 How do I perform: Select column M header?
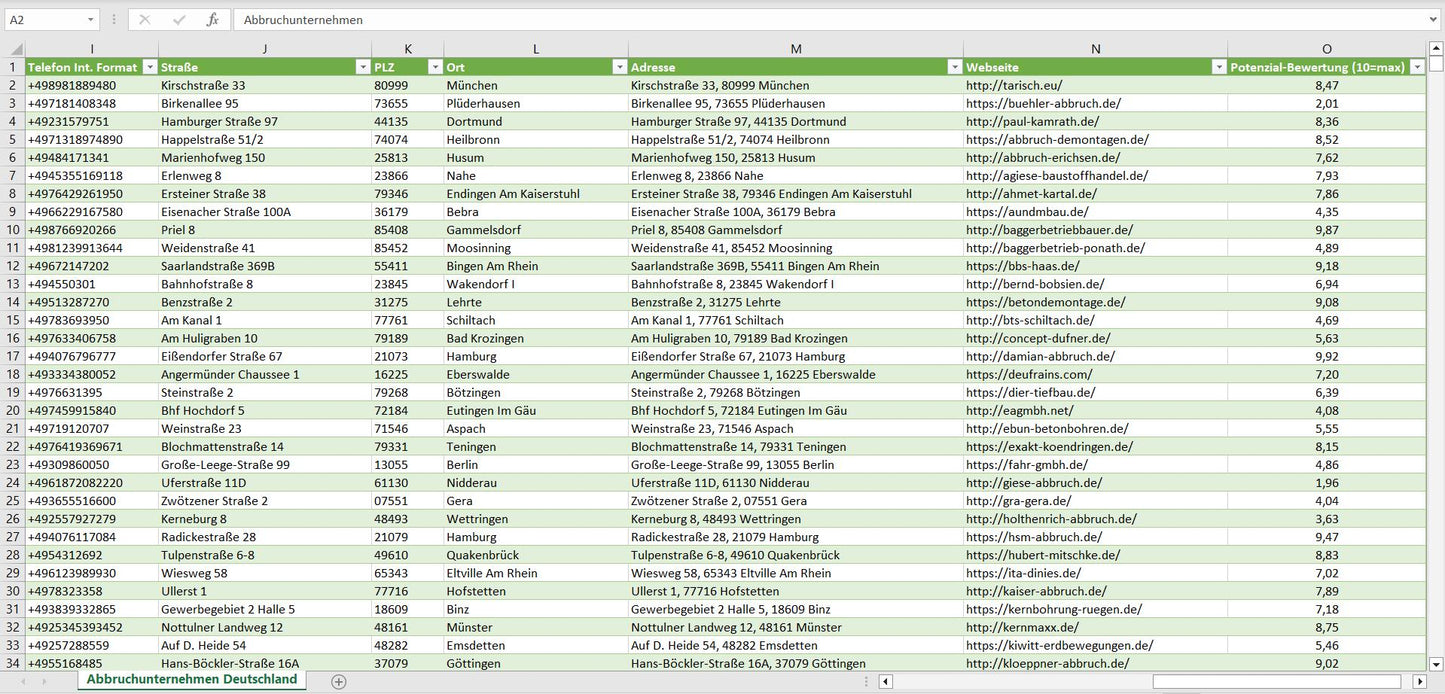click(x=795, y=49)
